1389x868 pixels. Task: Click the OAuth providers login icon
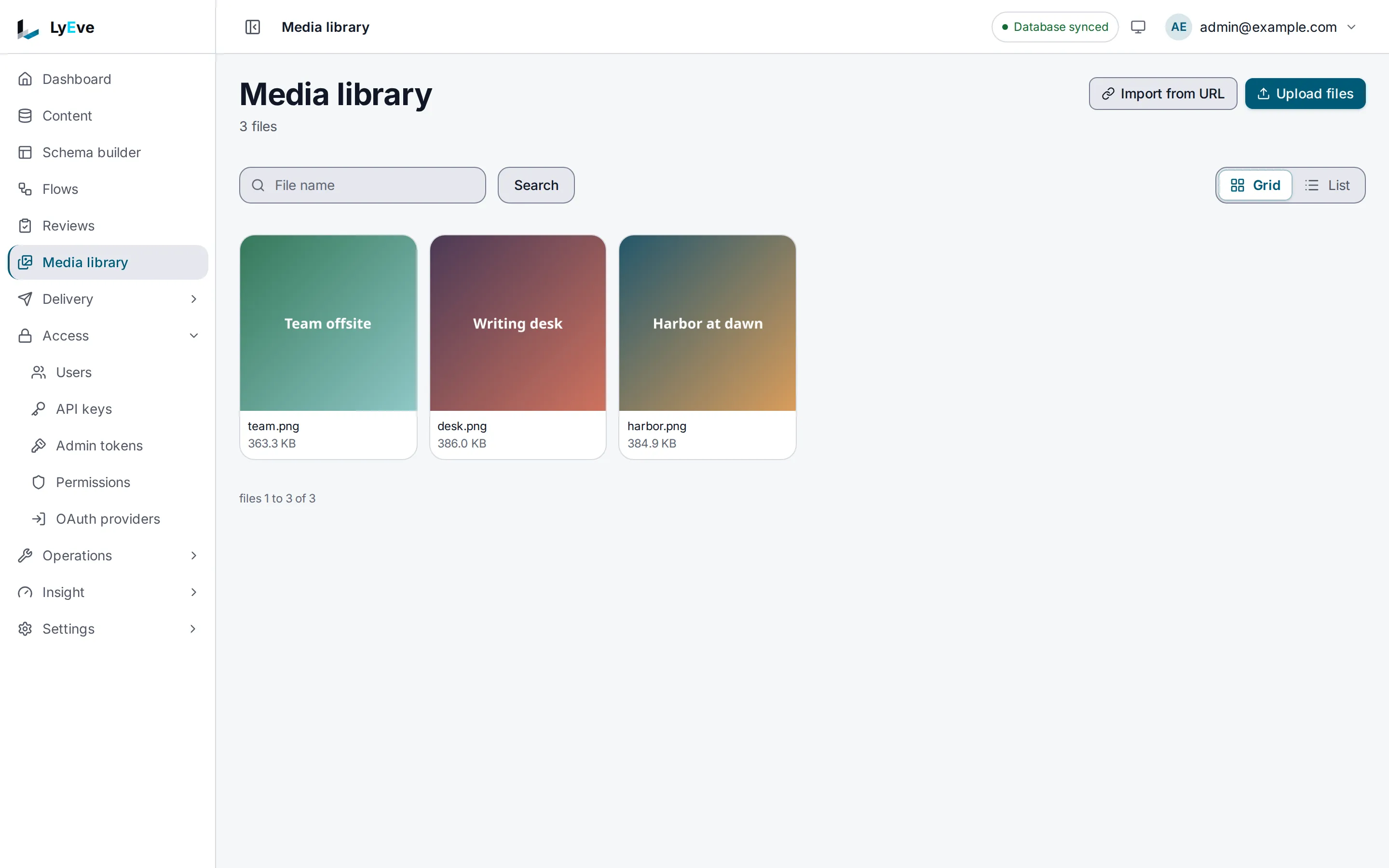coord(39,519)
